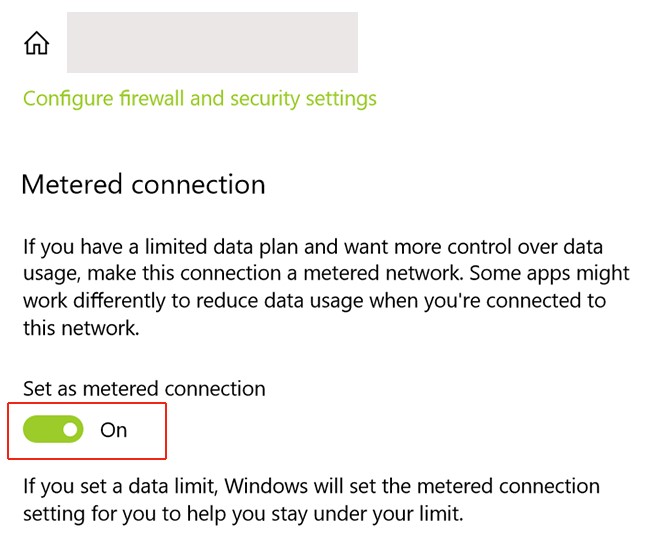The height and width of the screenshot is (554, 660).
Task: Click the white knob of the toggle switch
Action: click(70, 430)
